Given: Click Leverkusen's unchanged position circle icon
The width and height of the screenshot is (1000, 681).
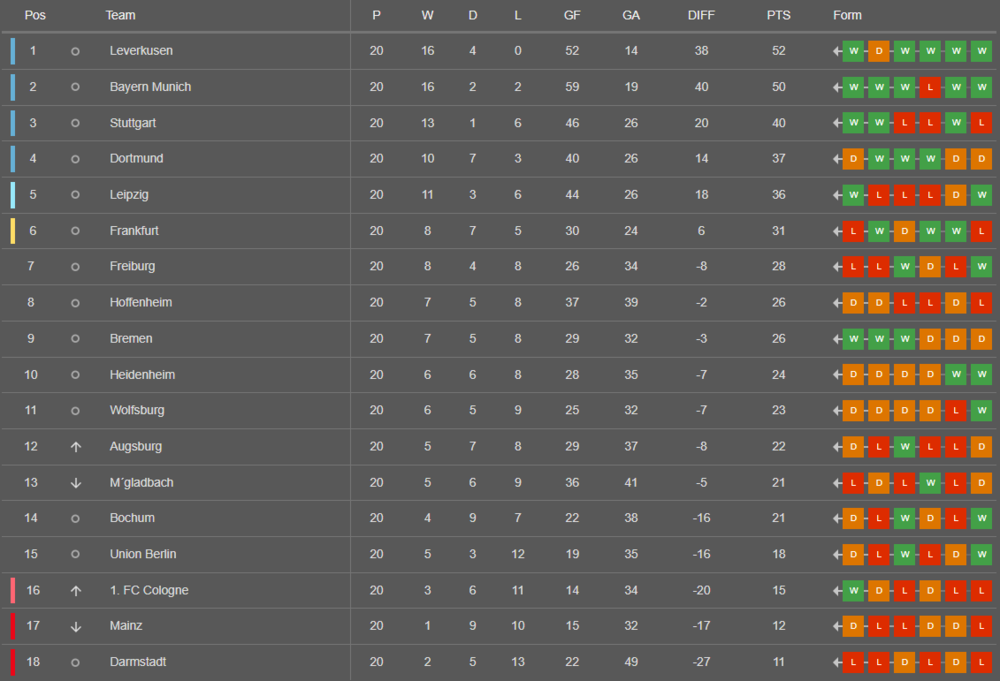Looking at the screenshot, I should [x=75, y=51].
